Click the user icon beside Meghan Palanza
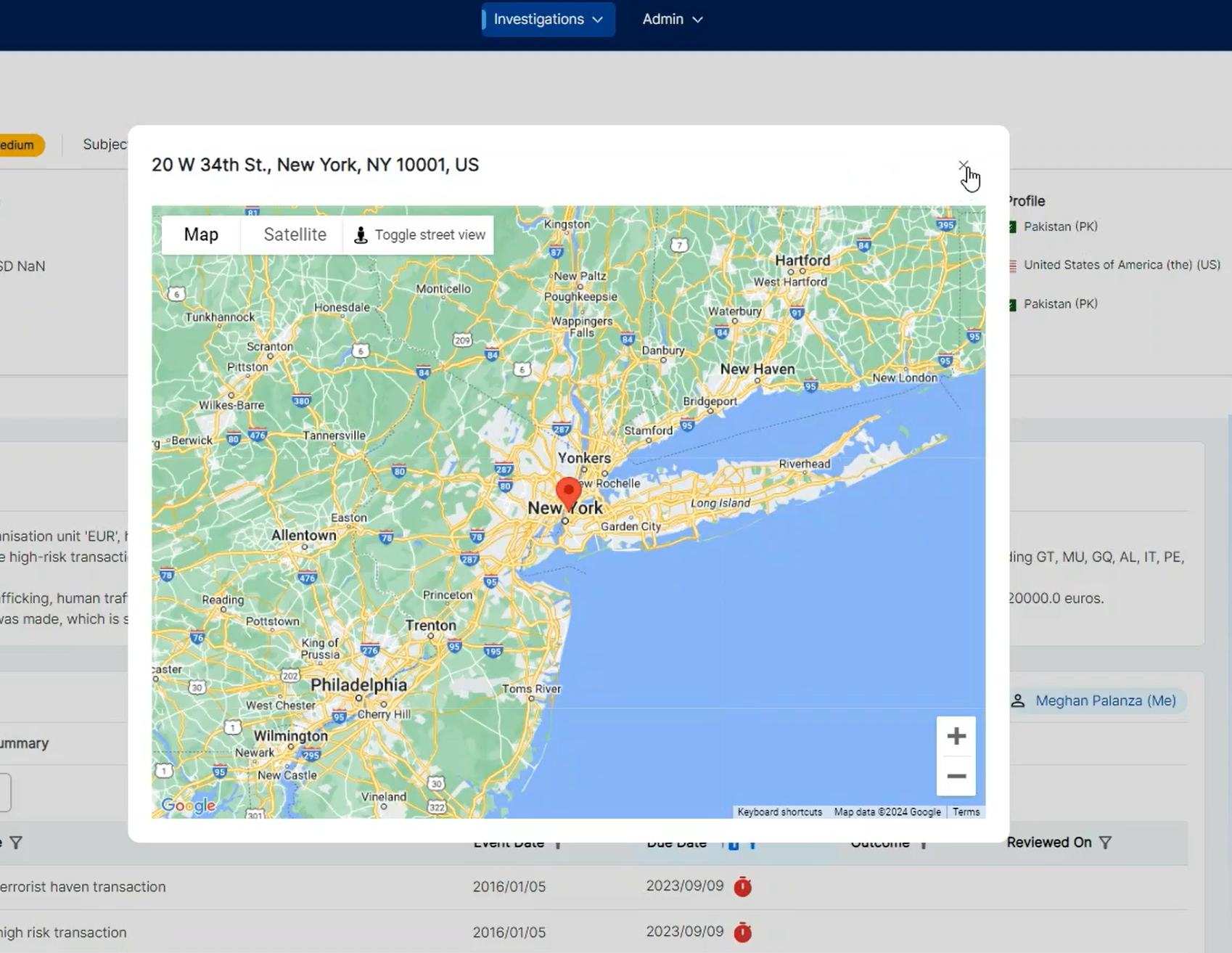 [x=1018, y=700]
